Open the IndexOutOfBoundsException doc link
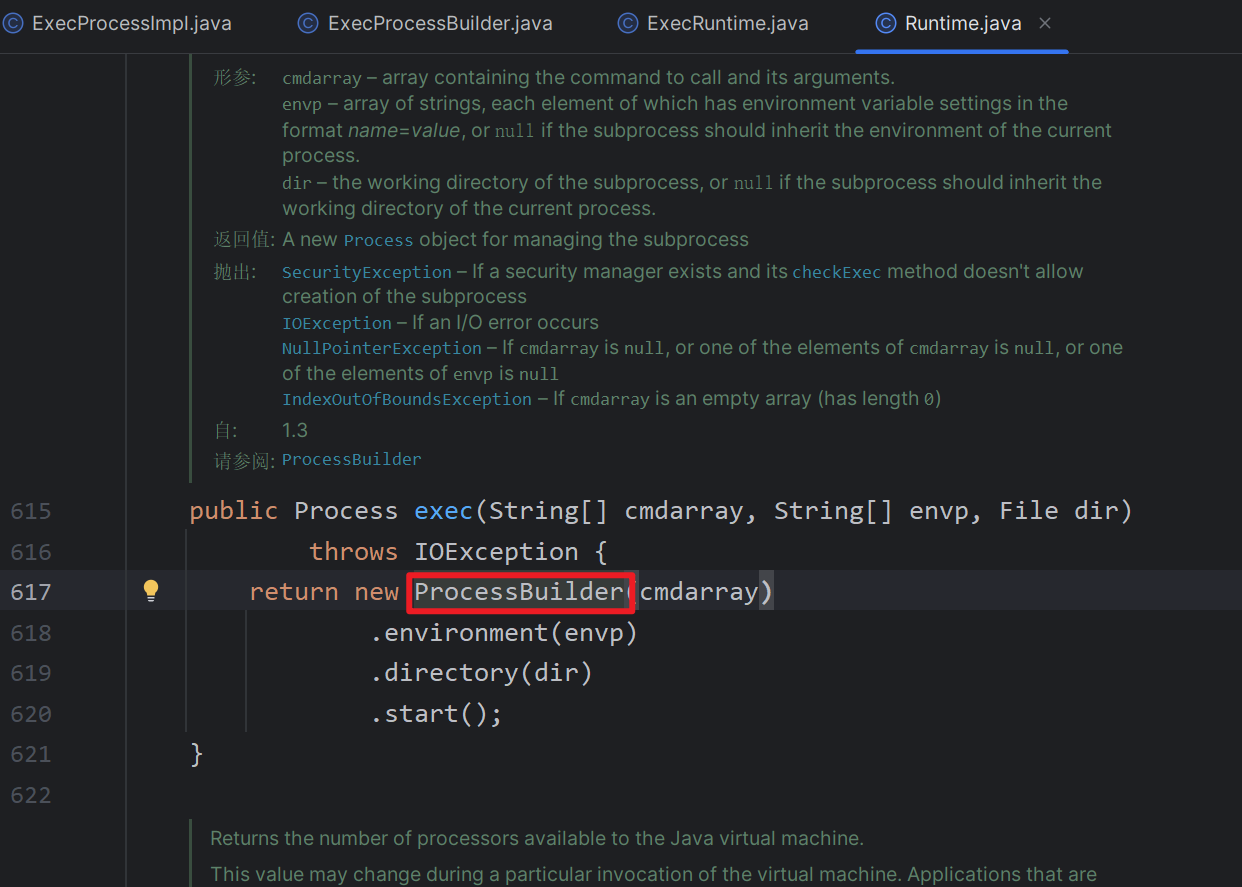This screenshot has height=887, width=1242. pos(406,399)
